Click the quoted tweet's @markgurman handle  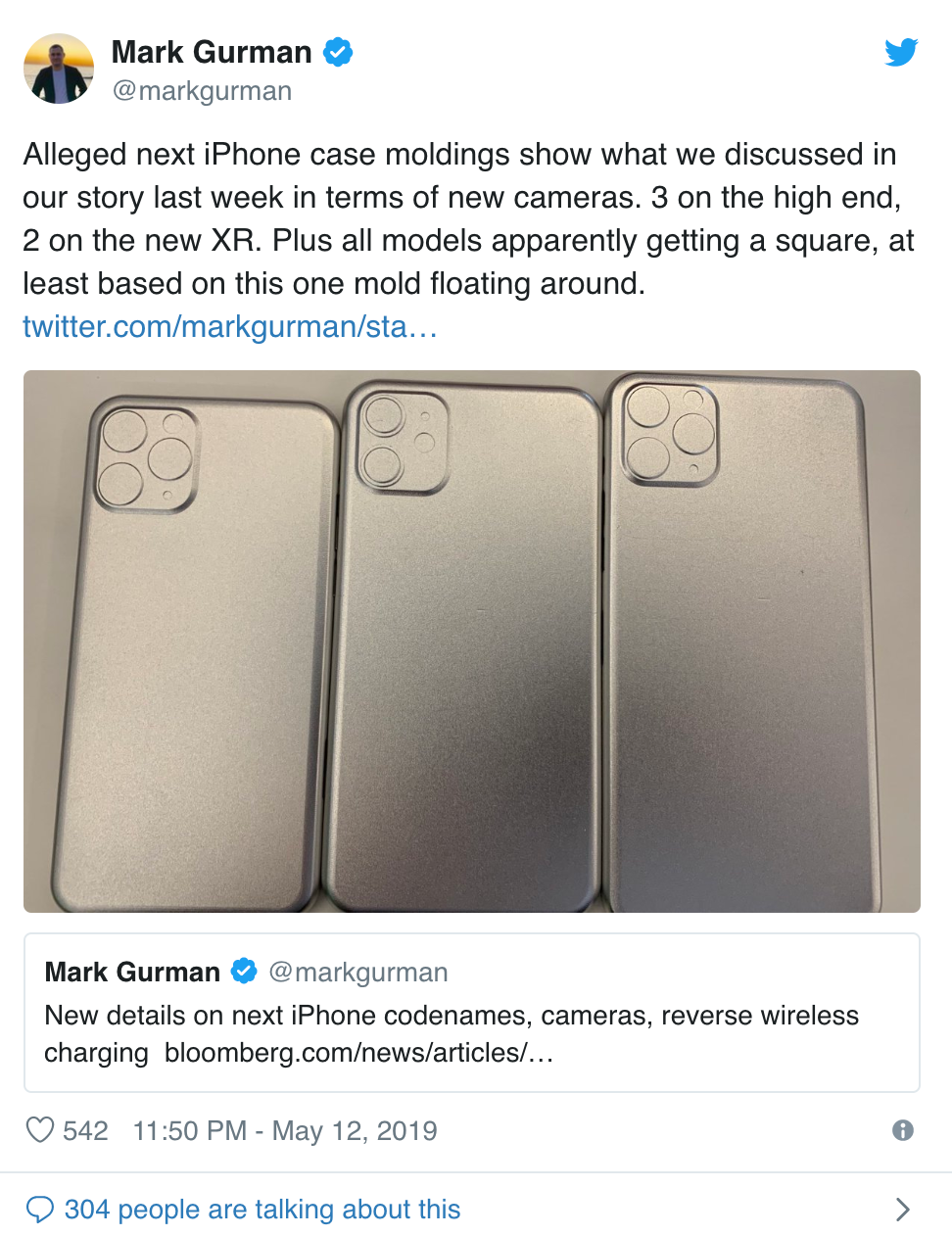(358, 973)
